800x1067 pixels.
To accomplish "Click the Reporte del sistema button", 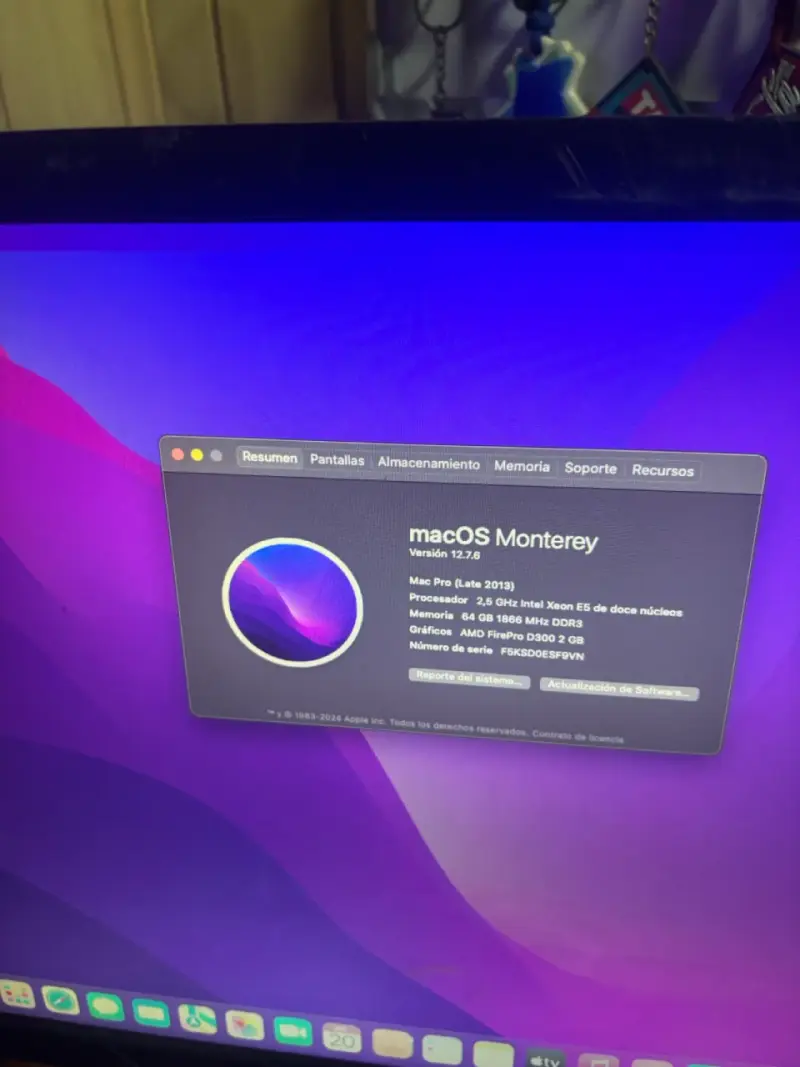I will click(469, 678).
